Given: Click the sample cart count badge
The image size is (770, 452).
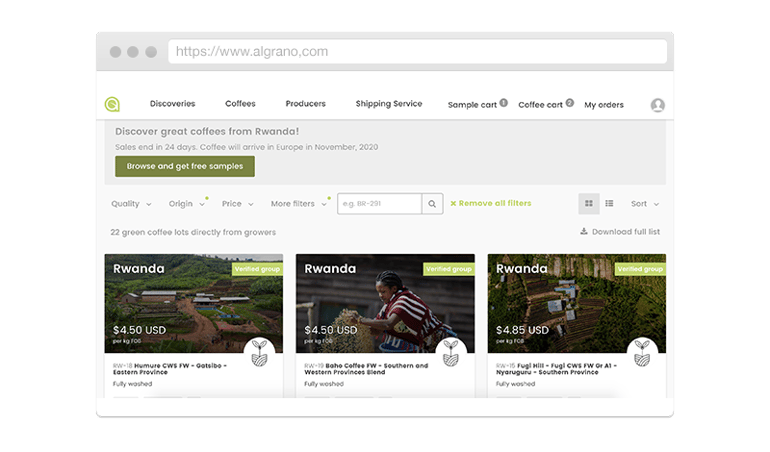Looking at the screenshot, I should 503,103.
